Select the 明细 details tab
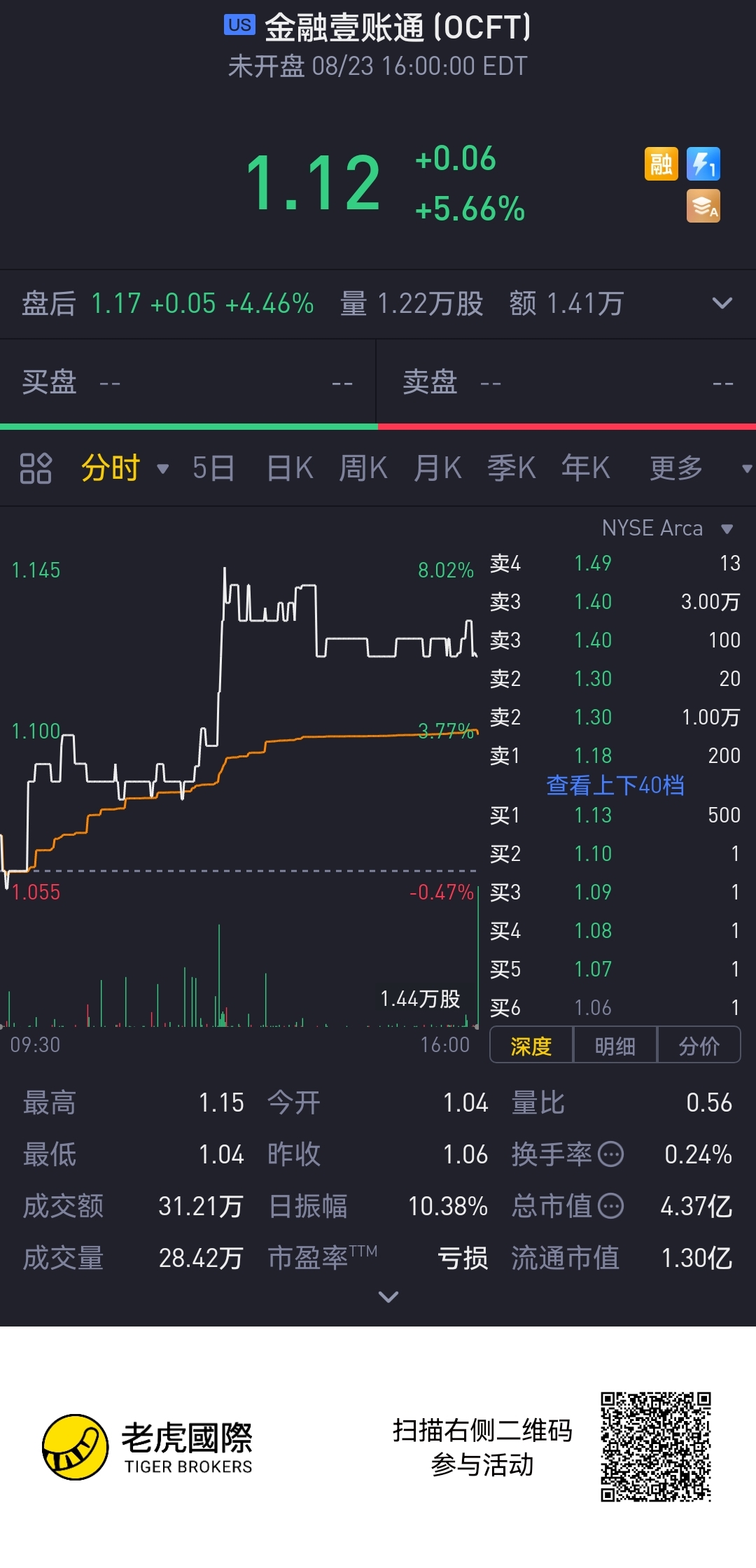The image size is (756, 1568). click(615, 1045)
